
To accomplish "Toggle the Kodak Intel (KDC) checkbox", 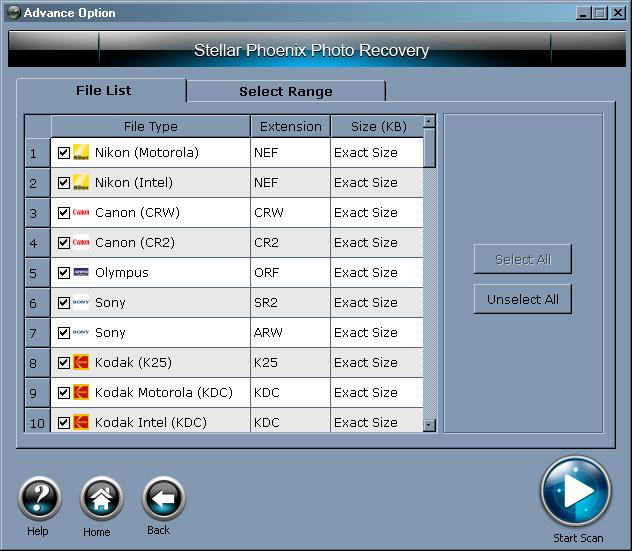I will point(64,423).
